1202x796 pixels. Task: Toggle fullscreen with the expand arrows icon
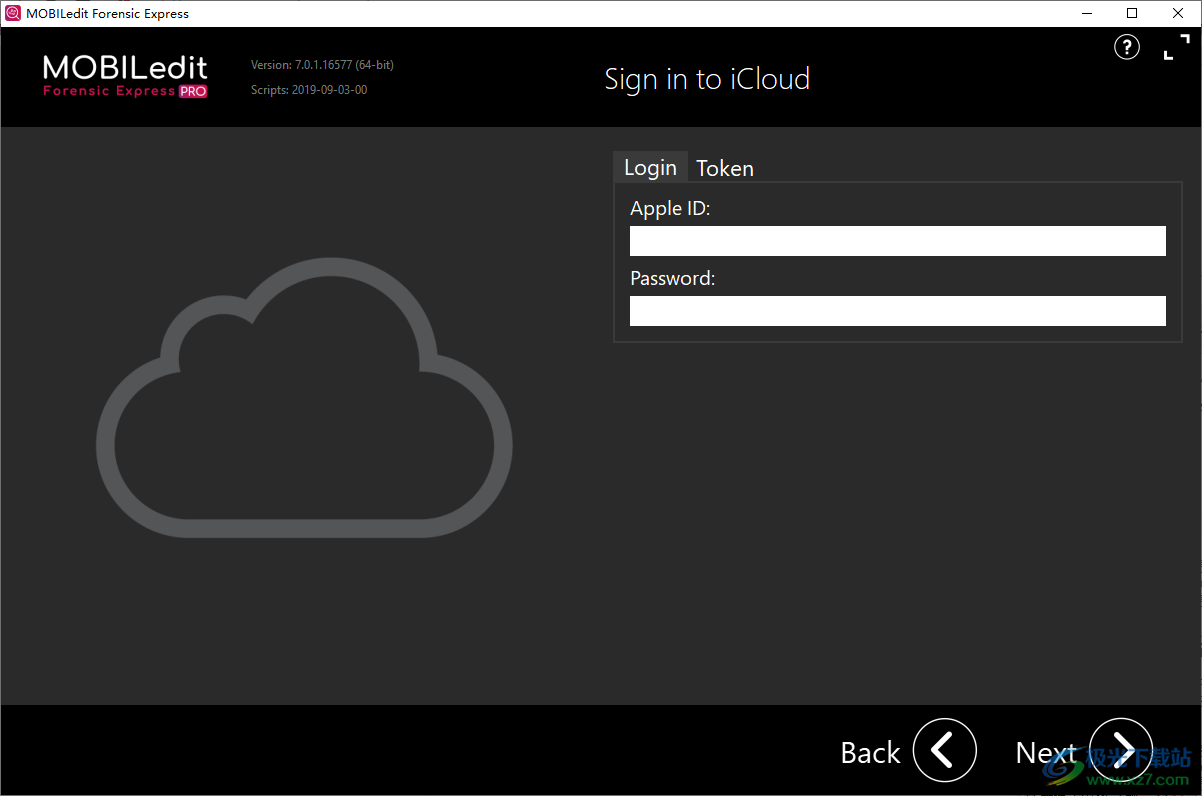coord(1177,47)
